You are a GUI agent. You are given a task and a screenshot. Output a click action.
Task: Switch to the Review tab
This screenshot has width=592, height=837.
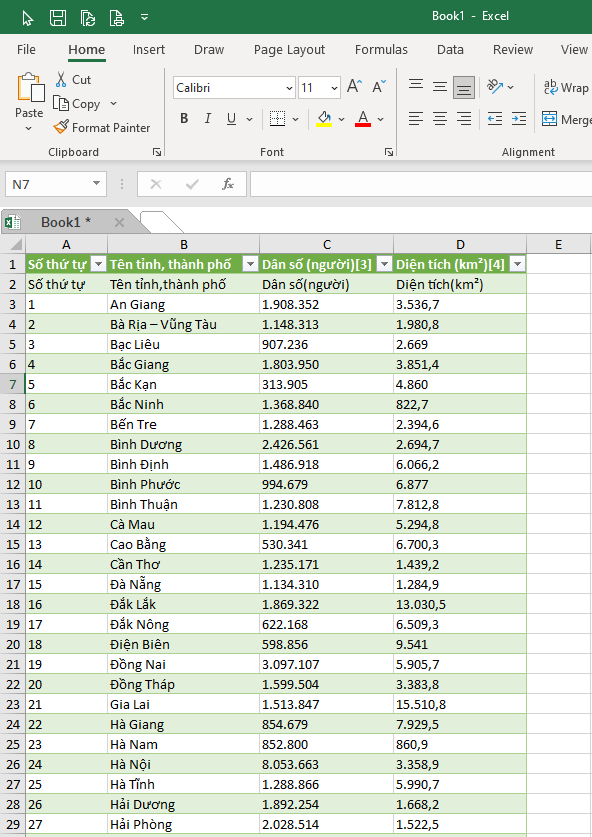coord(513,50)
